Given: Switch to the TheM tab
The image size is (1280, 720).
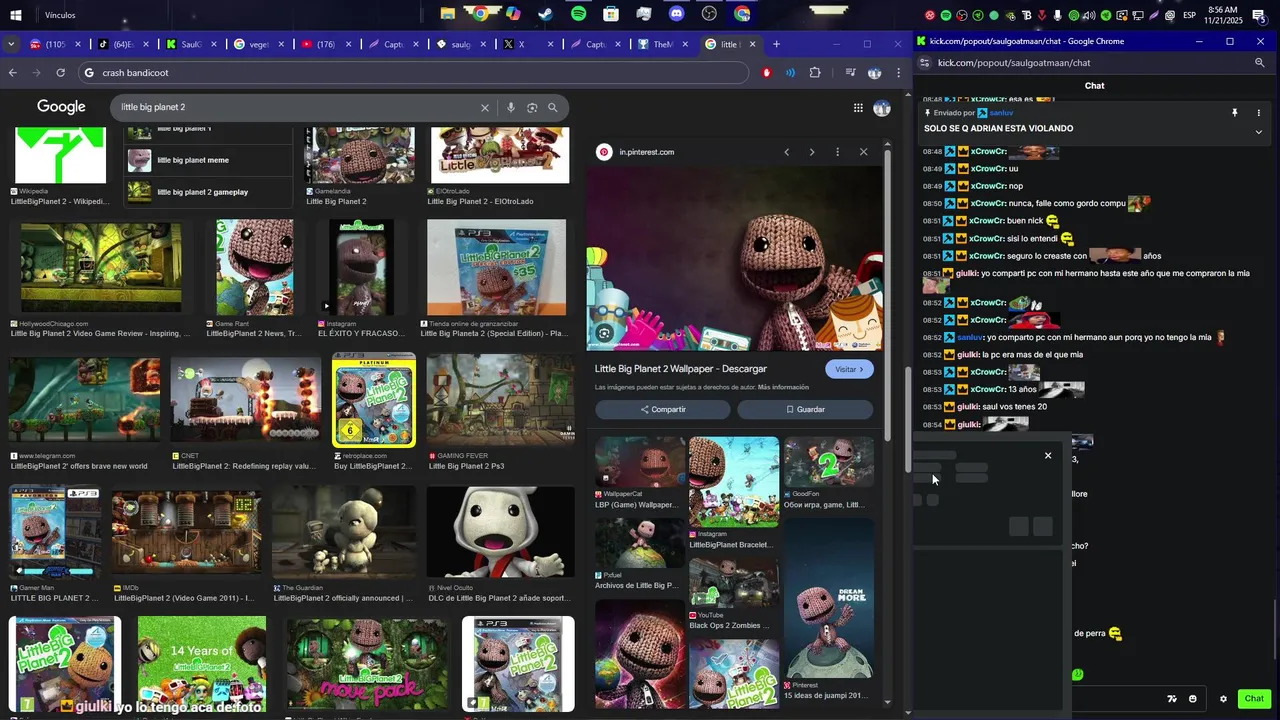Looking at the screenshot, I should (x=665, y=44).
